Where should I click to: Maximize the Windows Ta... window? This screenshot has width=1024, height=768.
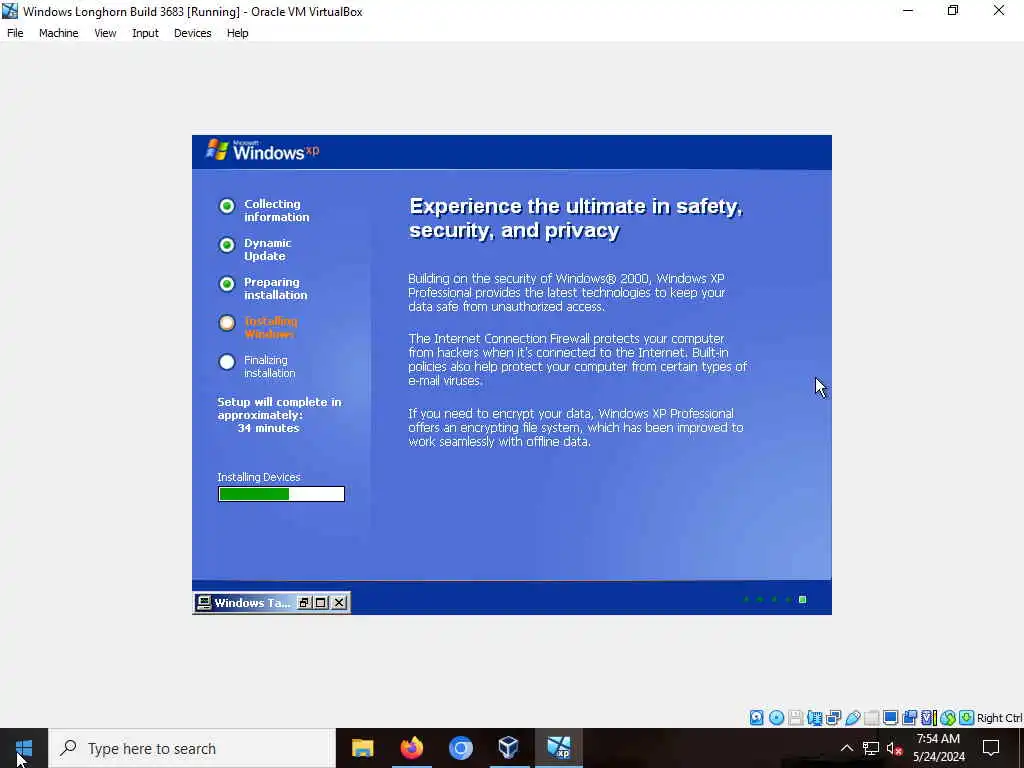pos(321,603)
